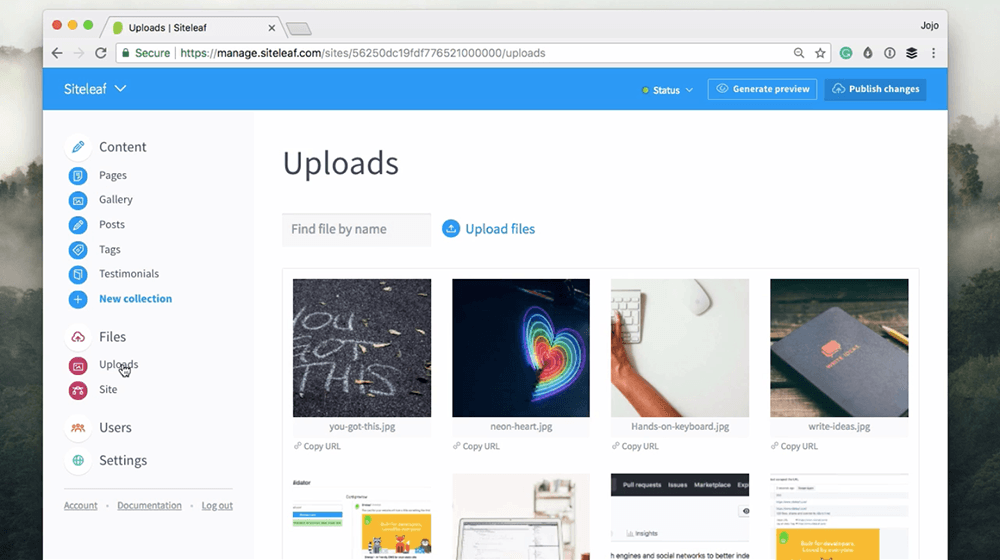This screenshot has height=560, width=1000.
Task: Click the Content heading in sidebar
Action: 122,147
